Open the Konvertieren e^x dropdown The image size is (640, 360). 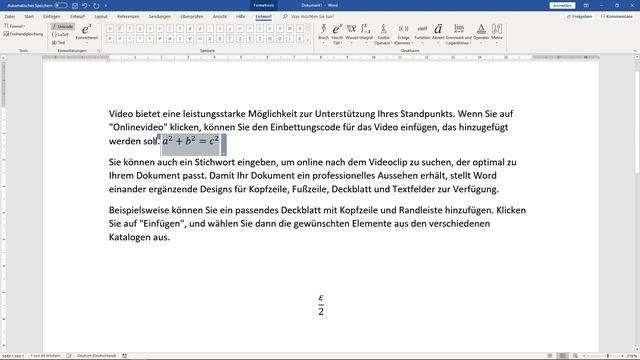pos(87,33)
